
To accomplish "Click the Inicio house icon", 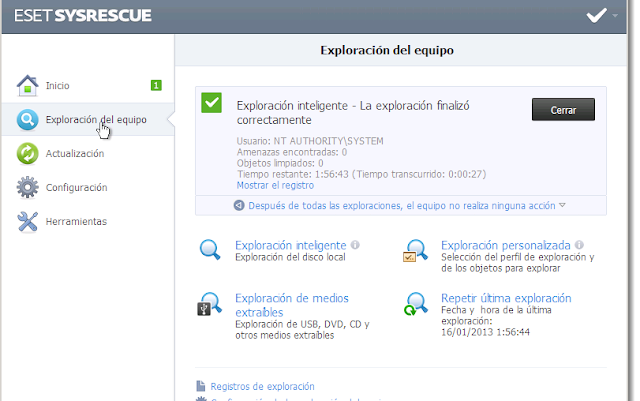I will pyautogui.click(x=27, y=85).
